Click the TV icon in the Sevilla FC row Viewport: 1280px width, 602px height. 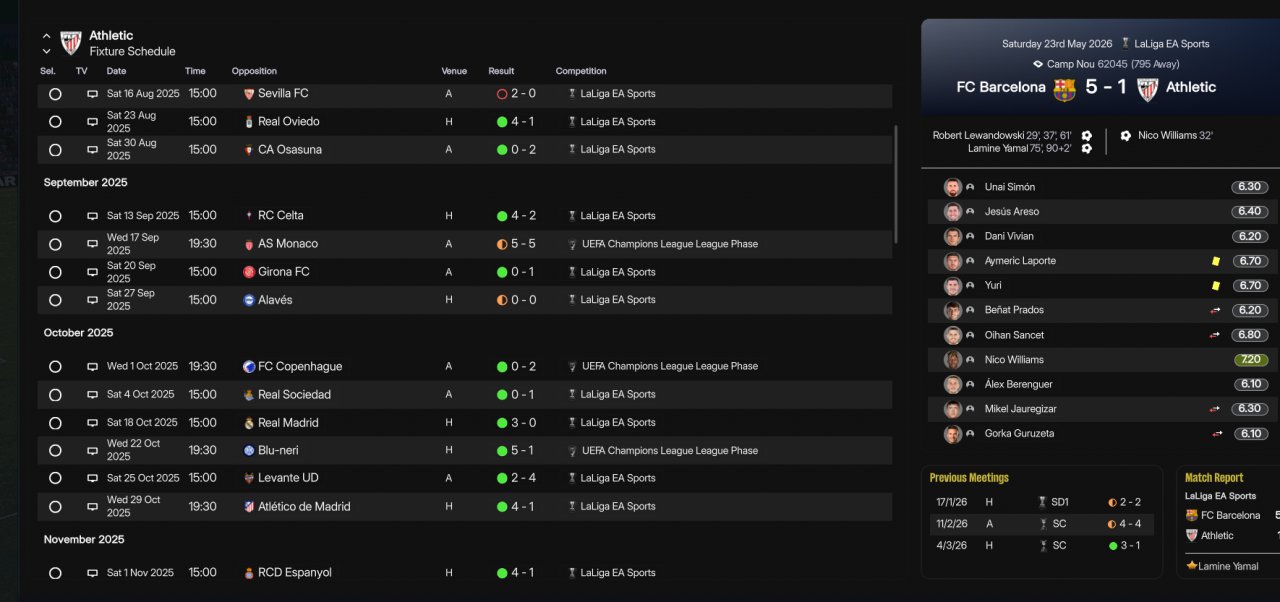coord(93,94)
